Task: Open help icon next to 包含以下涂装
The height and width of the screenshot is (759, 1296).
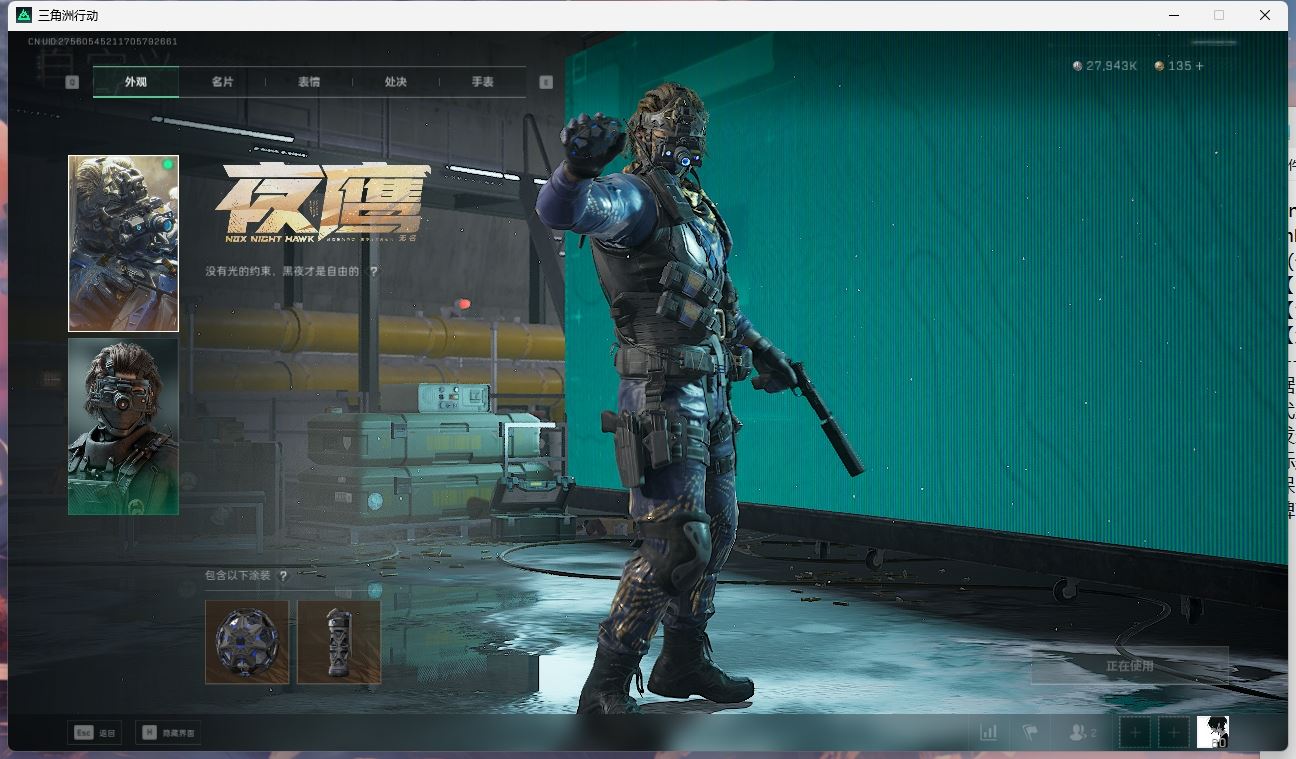Action: tap(283, 576)
